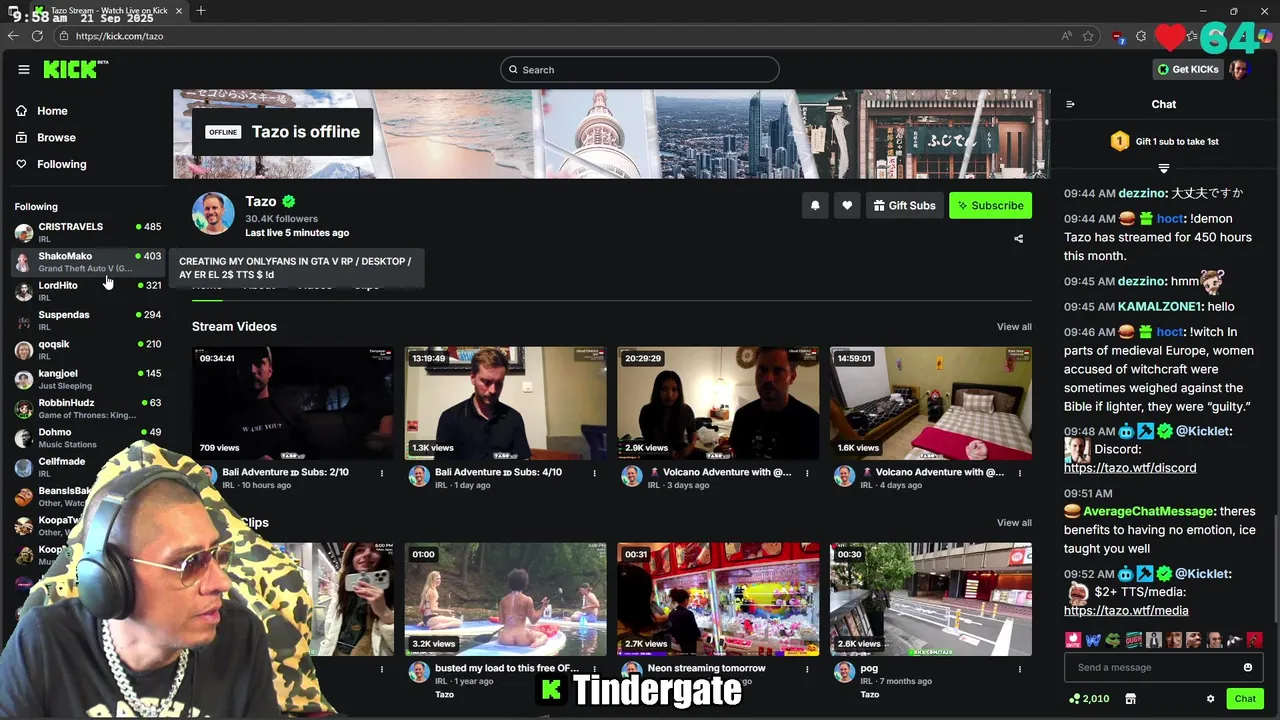Viewport: 1280px width, 720px height.
Task: Open Dohmo channel in Following list
Action: point(88,438)
